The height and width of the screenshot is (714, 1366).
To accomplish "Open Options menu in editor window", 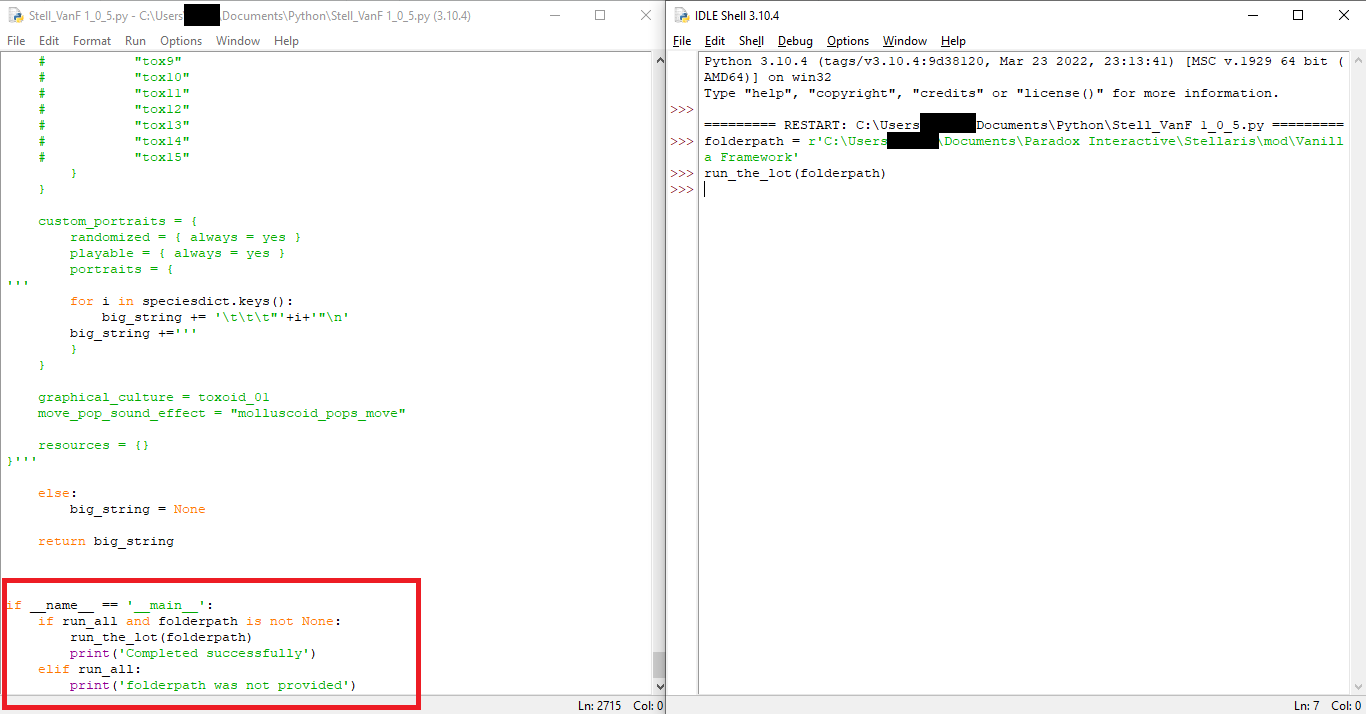I will (x=181, y=41).
